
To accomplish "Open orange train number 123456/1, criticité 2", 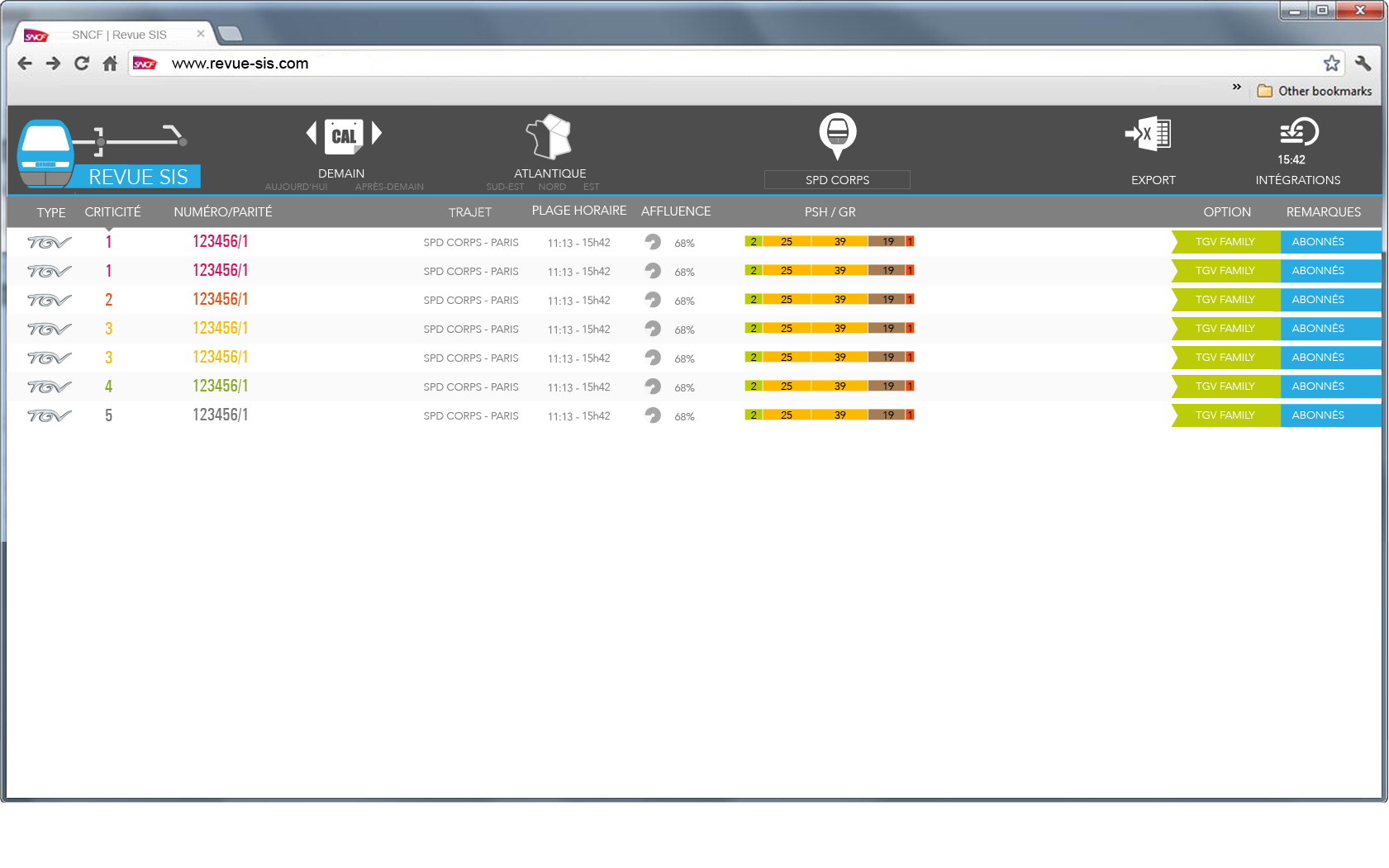I will (x=221, y=299).
